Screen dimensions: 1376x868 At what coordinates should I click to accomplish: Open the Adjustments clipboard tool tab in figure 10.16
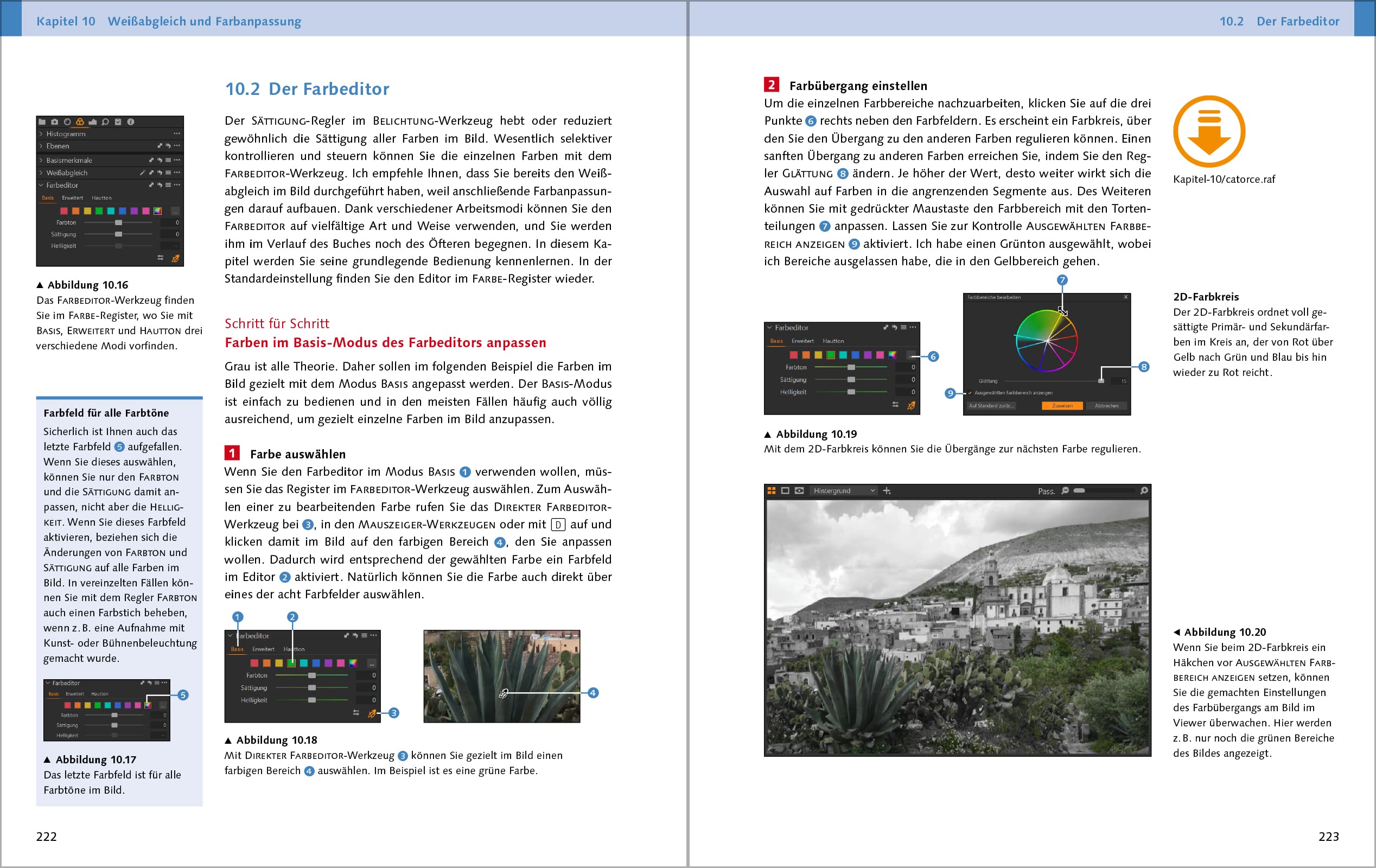118,122
